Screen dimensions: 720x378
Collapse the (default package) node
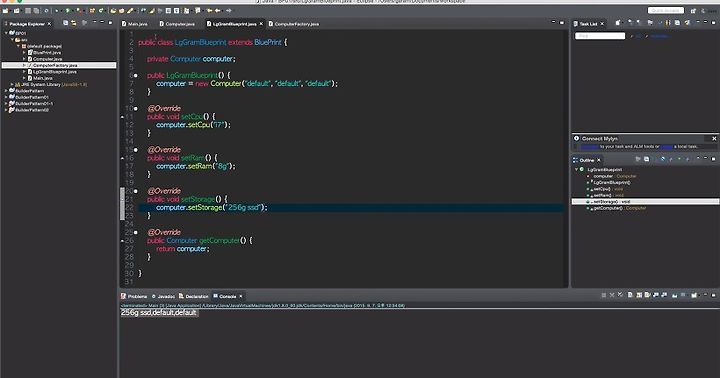(18, 46)
